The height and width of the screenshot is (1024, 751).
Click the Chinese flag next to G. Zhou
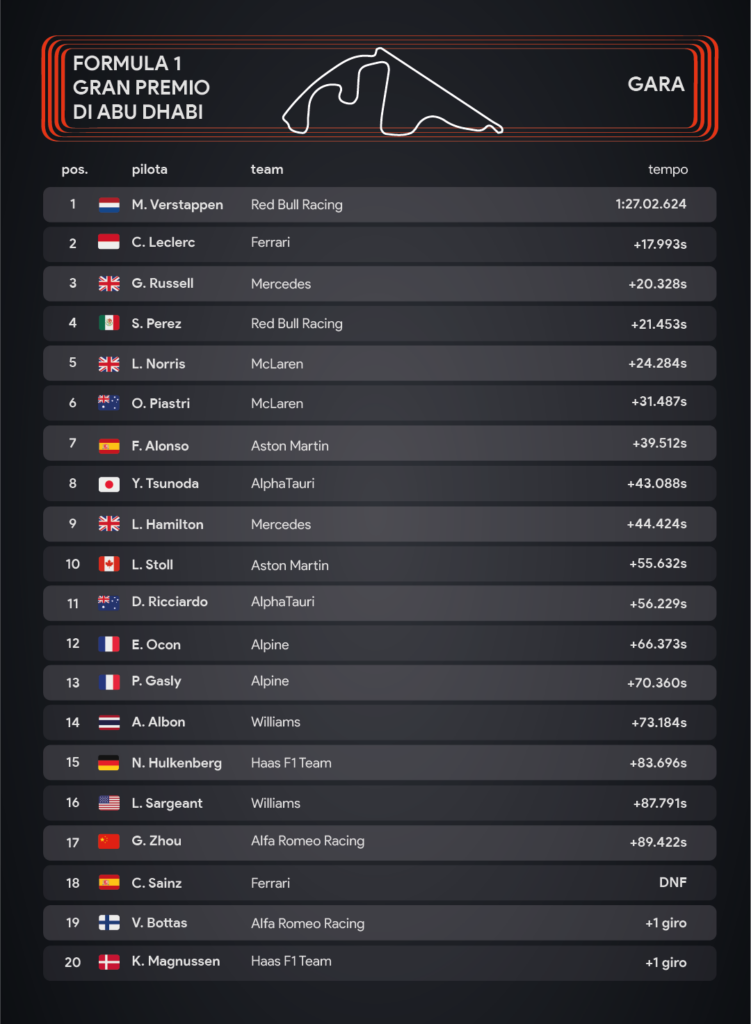(108, 842)
